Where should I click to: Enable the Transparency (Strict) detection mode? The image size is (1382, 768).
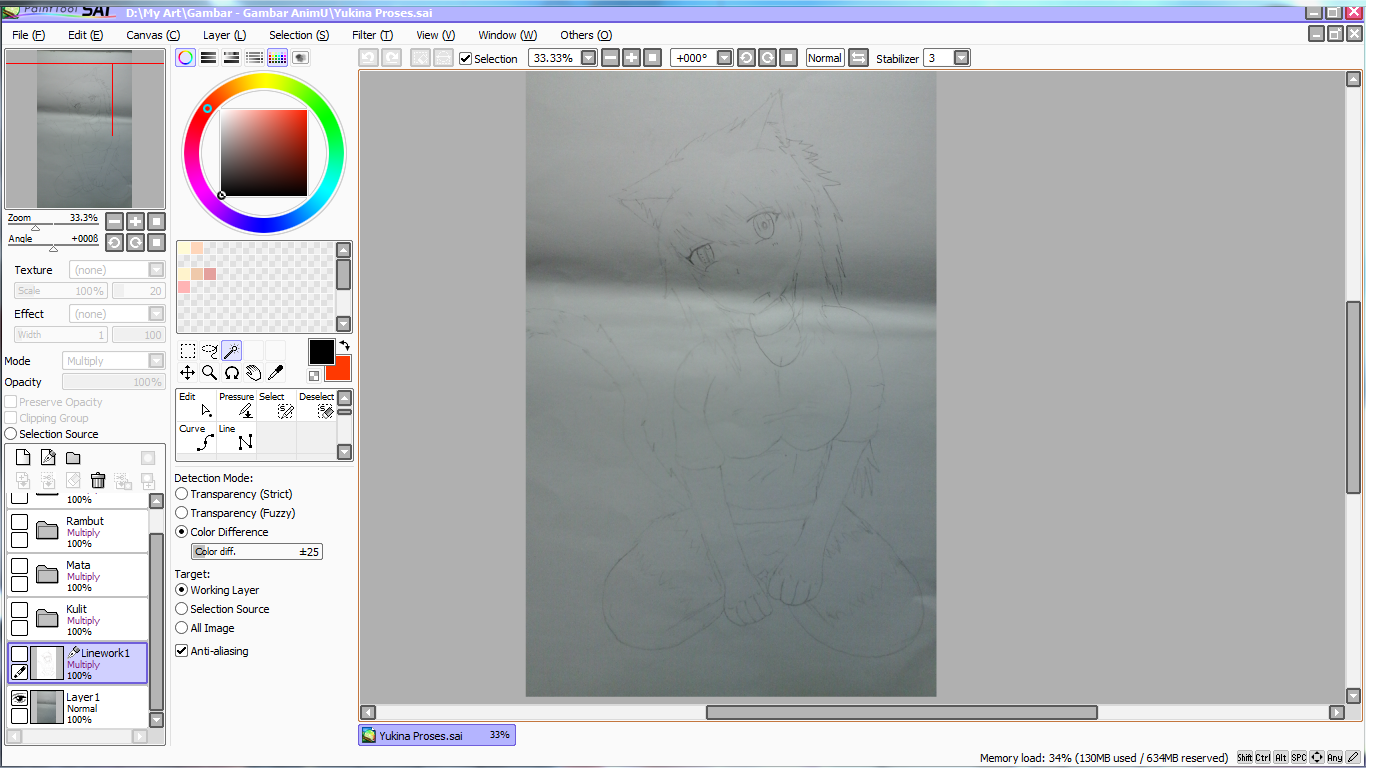click(x=181, y=494)
